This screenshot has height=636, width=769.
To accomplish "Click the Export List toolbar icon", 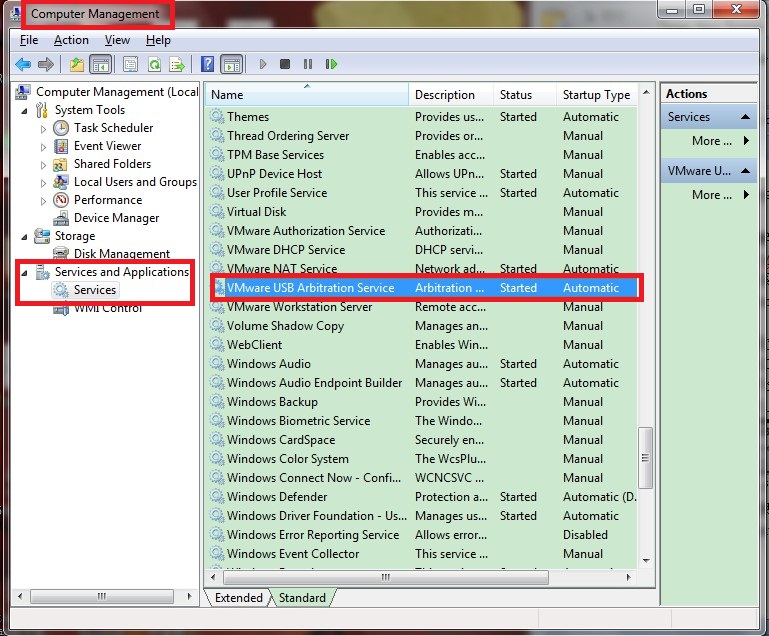I will pyautogui.click(x=177, y=64).
